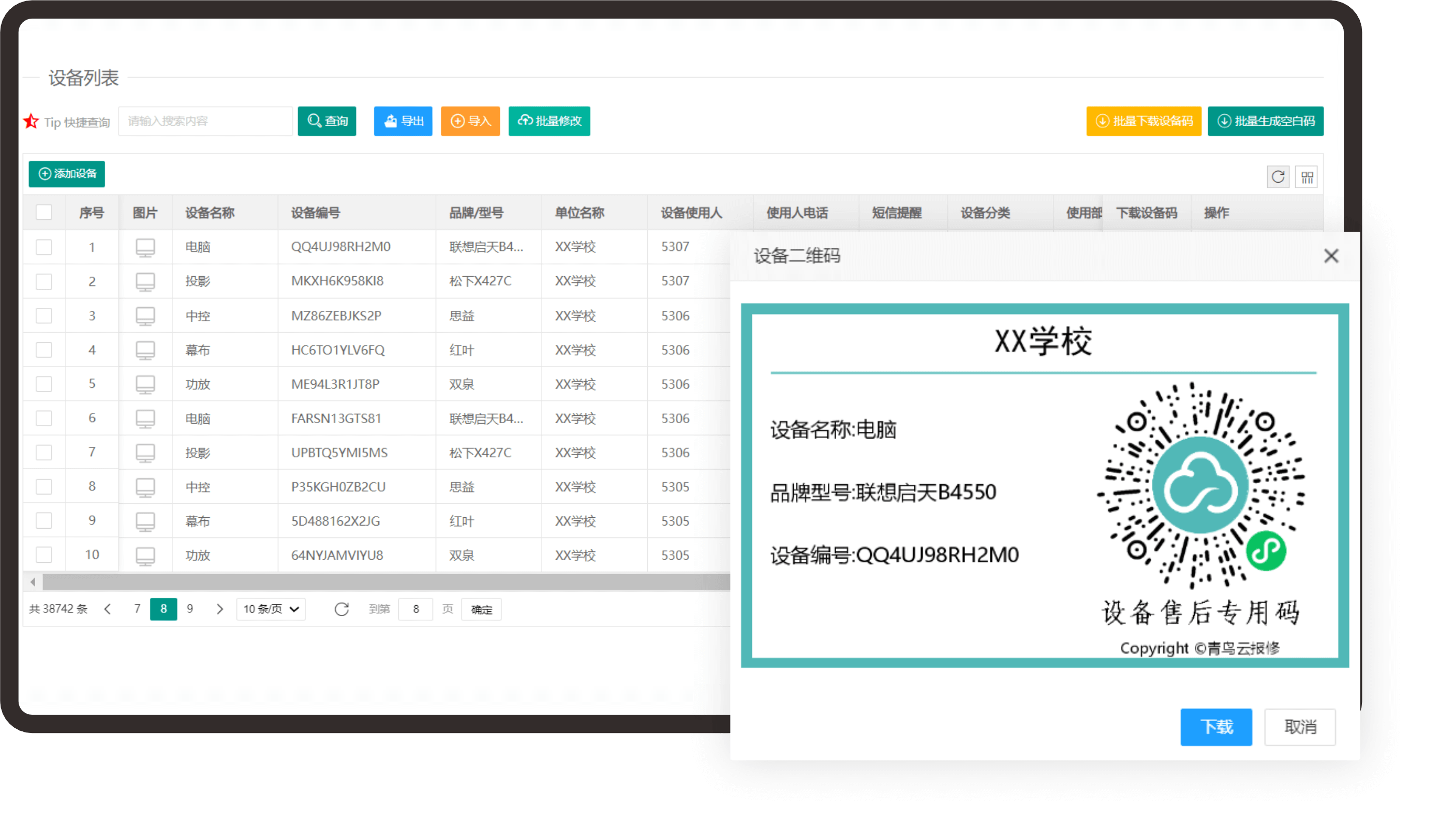Click the 取消 cancel button
Screen dimensions: 1440x840
coord(1300,727)
